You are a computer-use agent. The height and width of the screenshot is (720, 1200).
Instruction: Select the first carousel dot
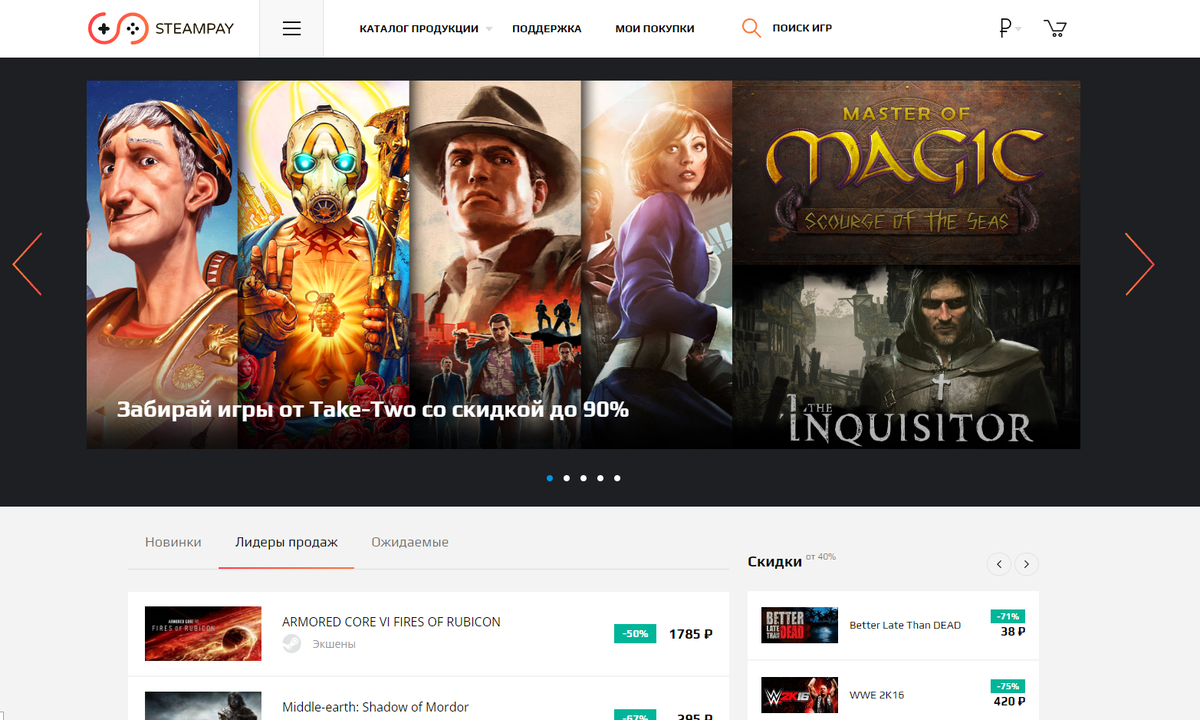550,478
